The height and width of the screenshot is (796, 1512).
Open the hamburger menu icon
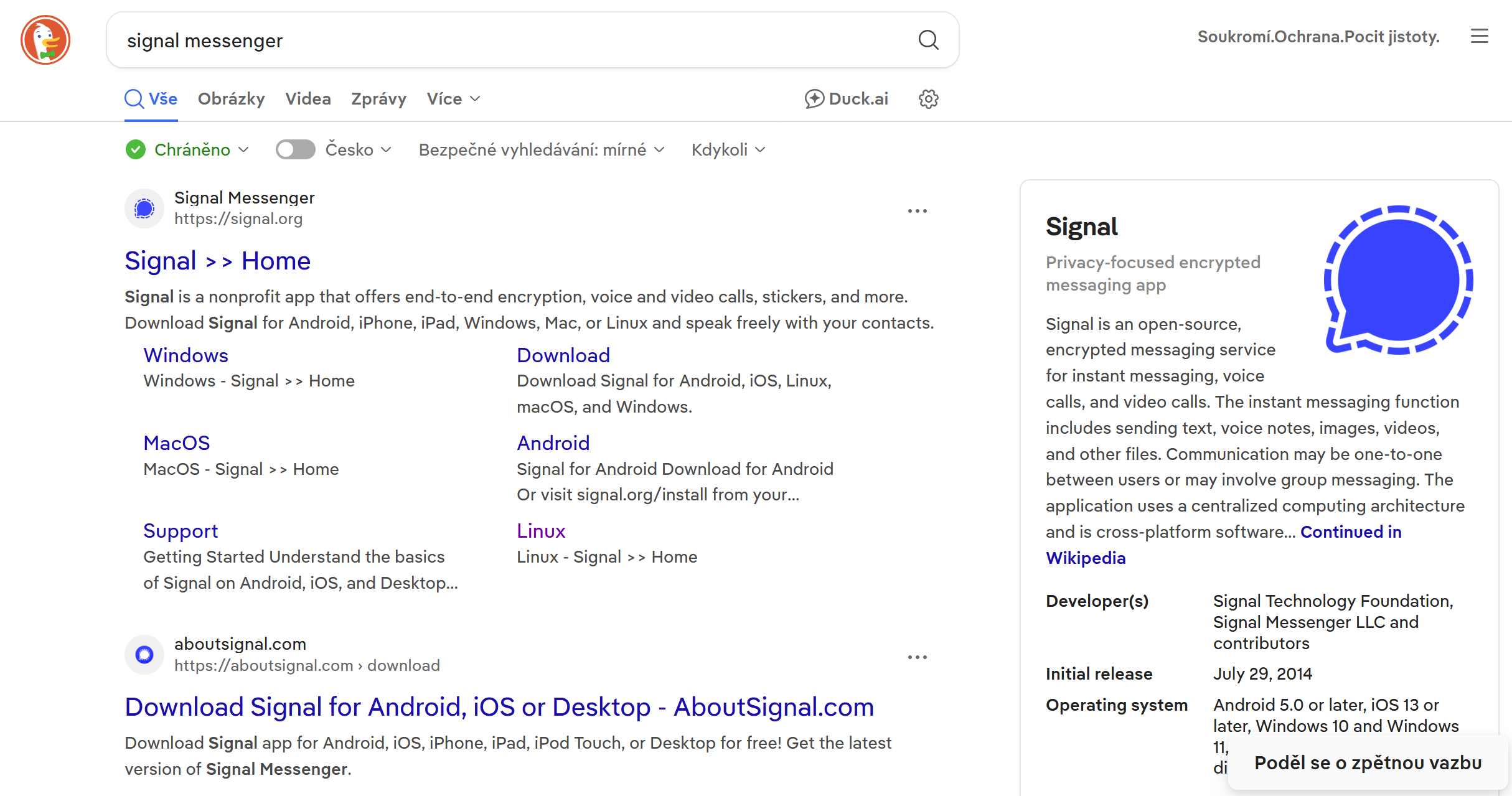click(1480, 37)
